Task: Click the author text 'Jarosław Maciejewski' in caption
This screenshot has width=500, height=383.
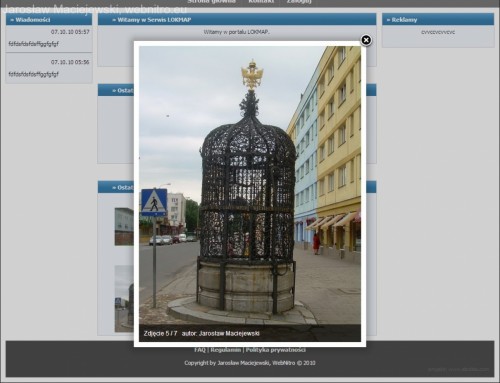Action: [x=229, y=333]
